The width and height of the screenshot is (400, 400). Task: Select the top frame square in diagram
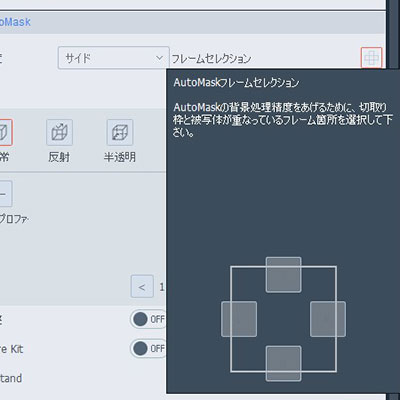click(284, 275)
